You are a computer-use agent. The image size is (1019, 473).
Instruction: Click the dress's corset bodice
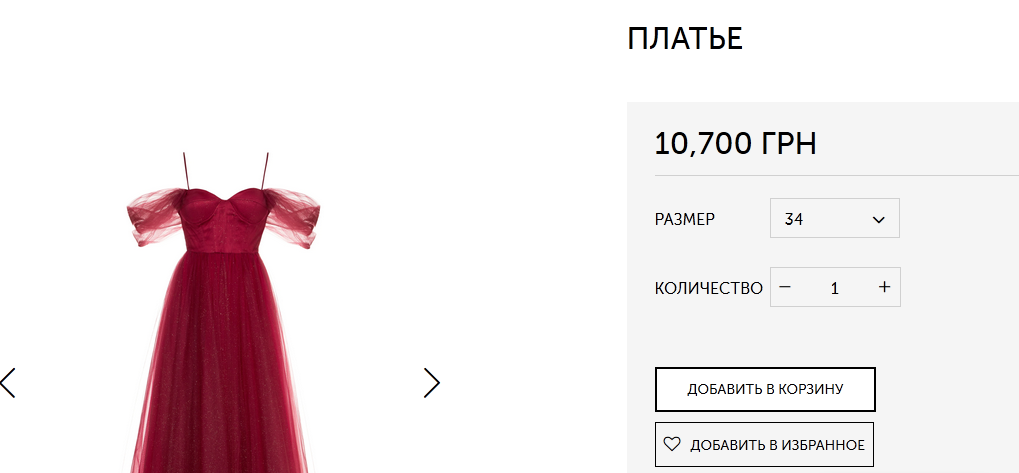coord(225,220)
